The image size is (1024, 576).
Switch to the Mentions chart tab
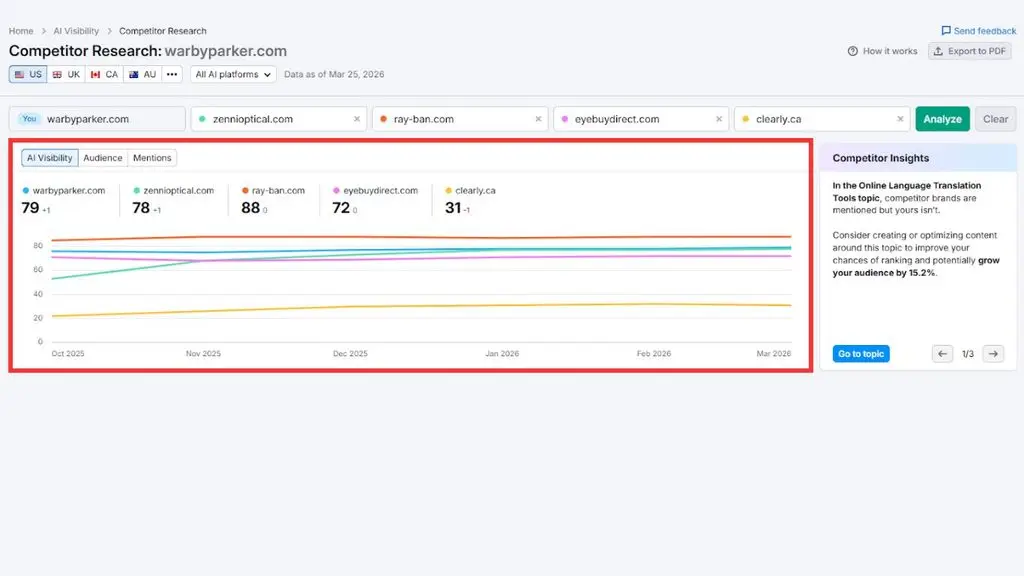pos(152,157)
